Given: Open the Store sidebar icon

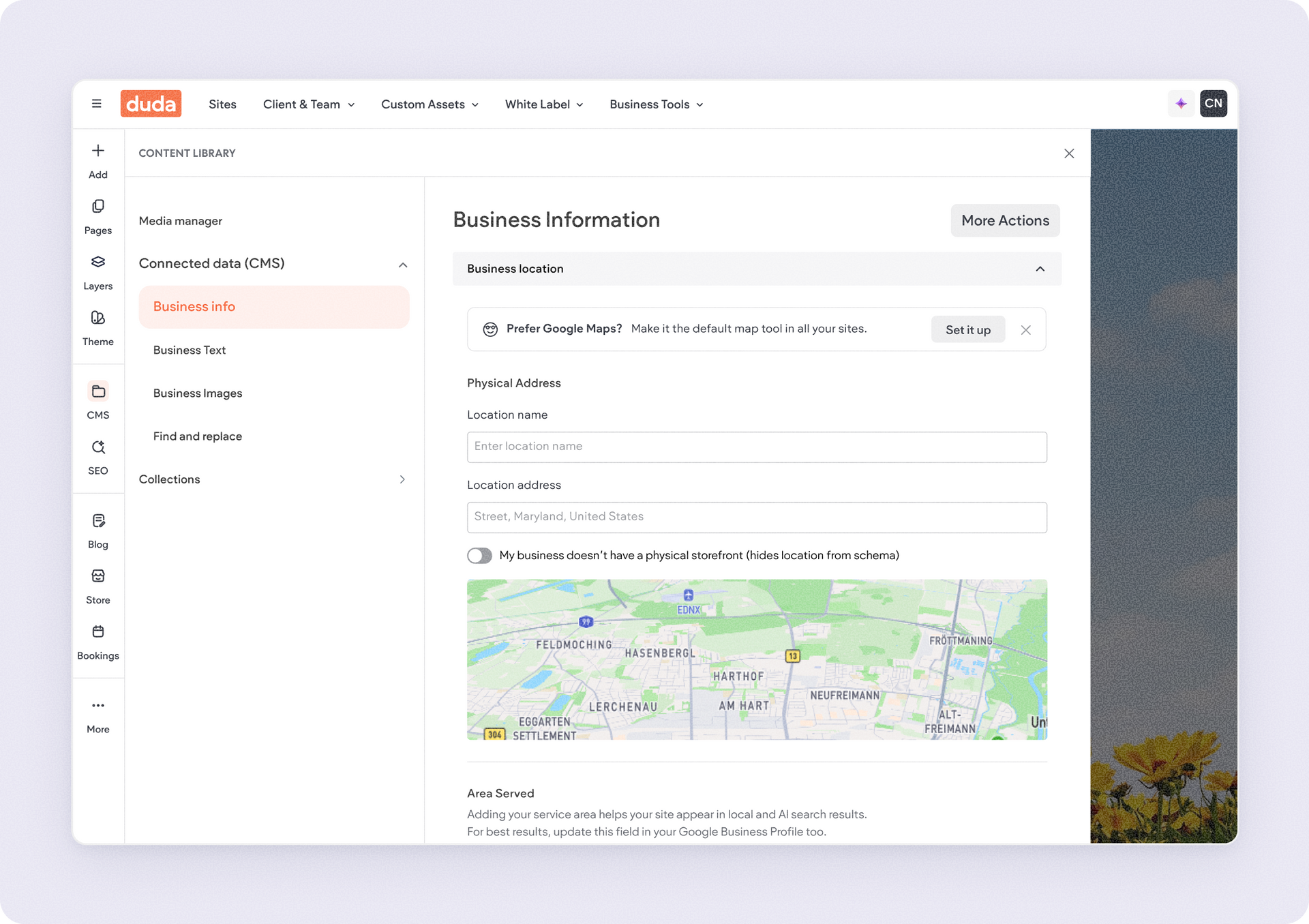Looking at the screenshot, I should point(97,577).
